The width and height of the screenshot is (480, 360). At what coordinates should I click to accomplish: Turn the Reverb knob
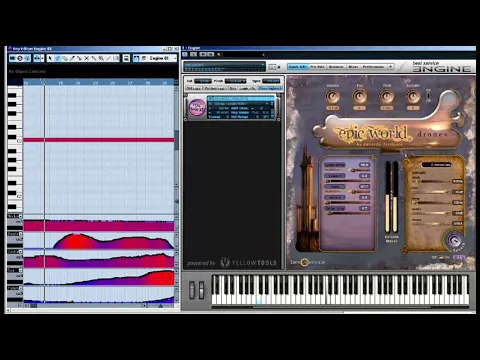tap(453, 240)
